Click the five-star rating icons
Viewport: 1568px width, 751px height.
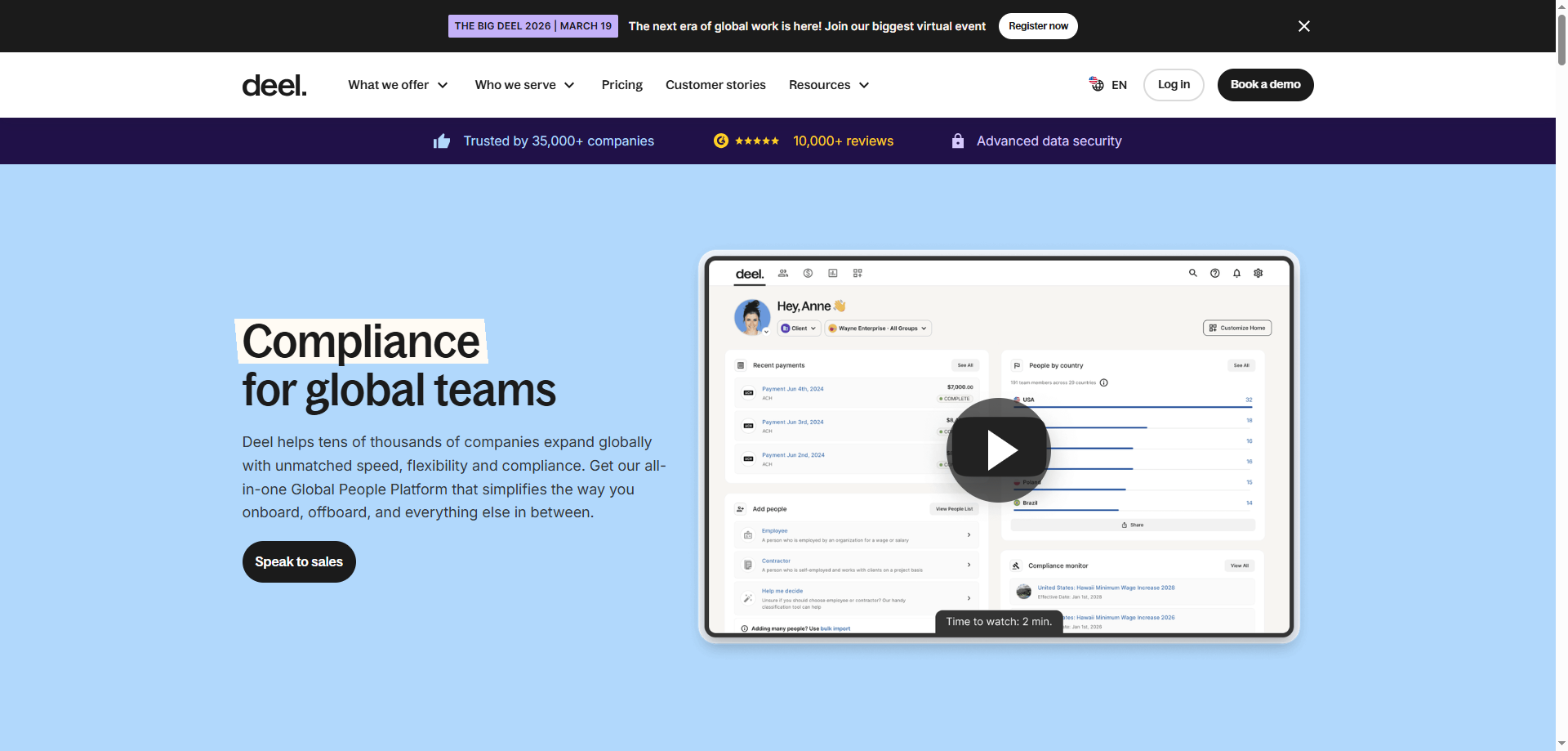(757, 141)
